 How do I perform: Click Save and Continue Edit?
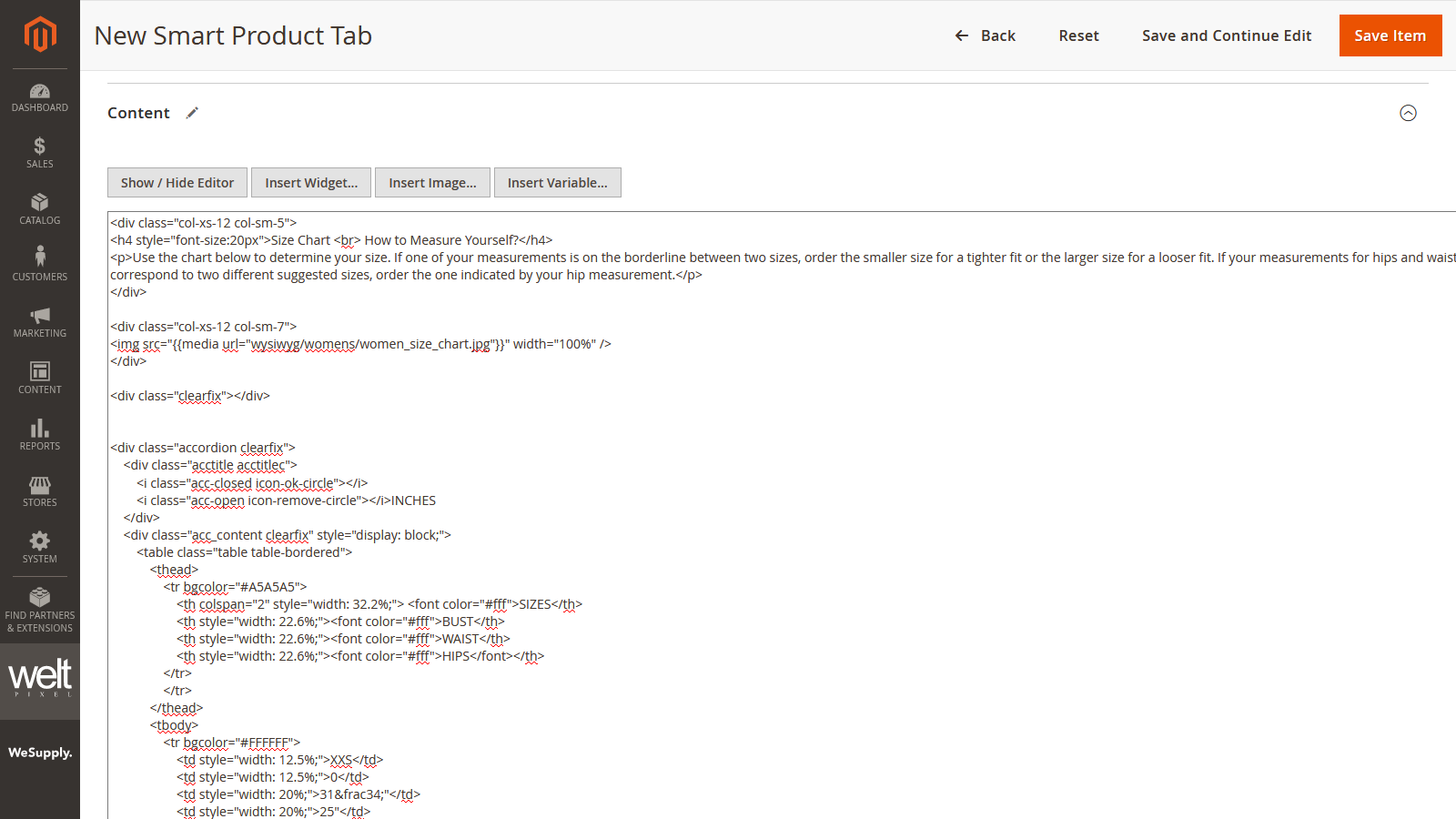tap(1227, 35)
